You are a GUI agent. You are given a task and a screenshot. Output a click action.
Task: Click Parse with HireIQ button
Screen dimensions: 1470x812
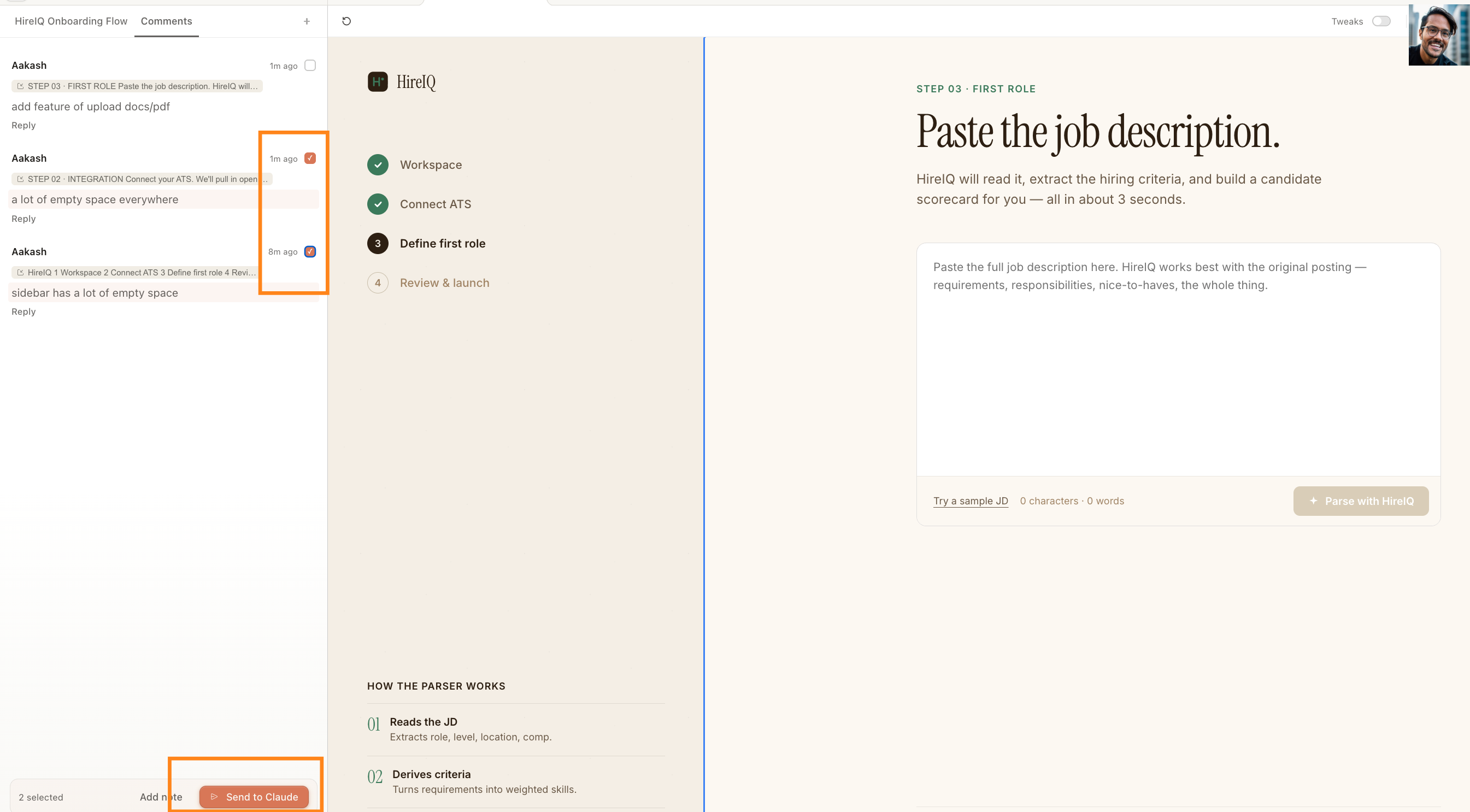(x=1361, y=501)
